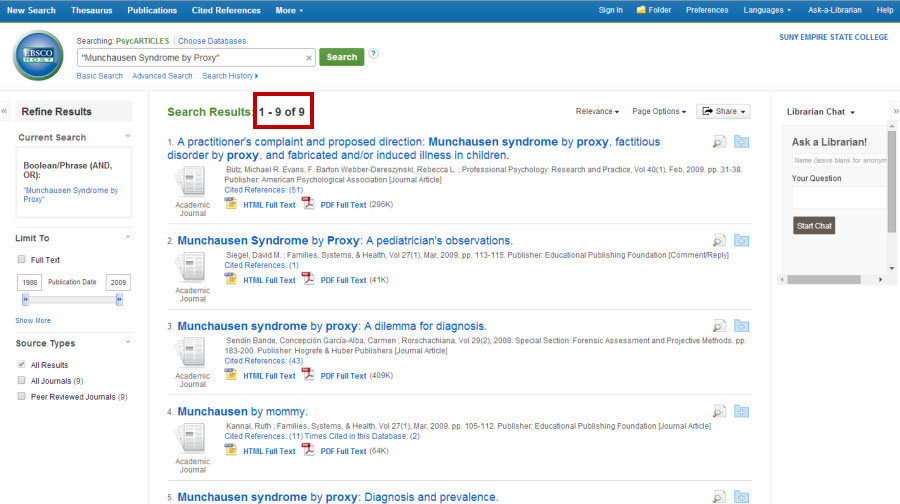Image resolution: width=900 pixels, height=504 pixels.
Task: Click the right publication date slider handle
Action: pyautogui.click(x=119, y=299)
